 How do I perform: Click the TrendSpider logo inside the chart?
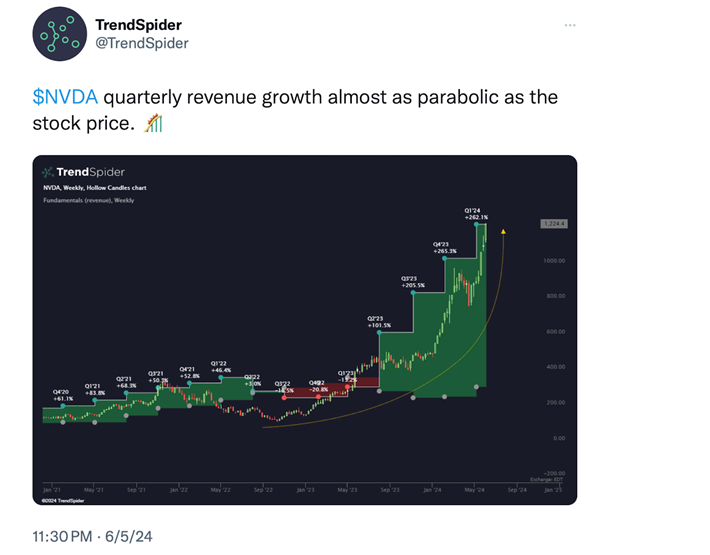pos(84,171)
